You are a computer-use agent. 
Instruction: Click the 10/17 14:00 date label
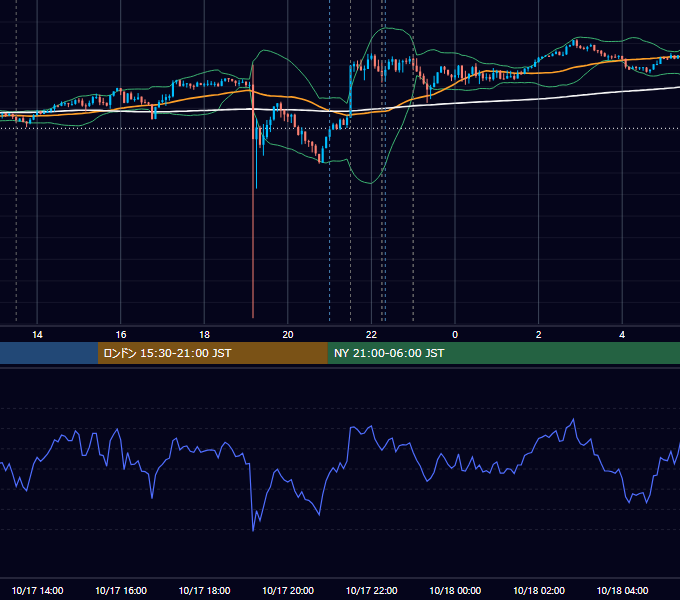click(37, 590)
